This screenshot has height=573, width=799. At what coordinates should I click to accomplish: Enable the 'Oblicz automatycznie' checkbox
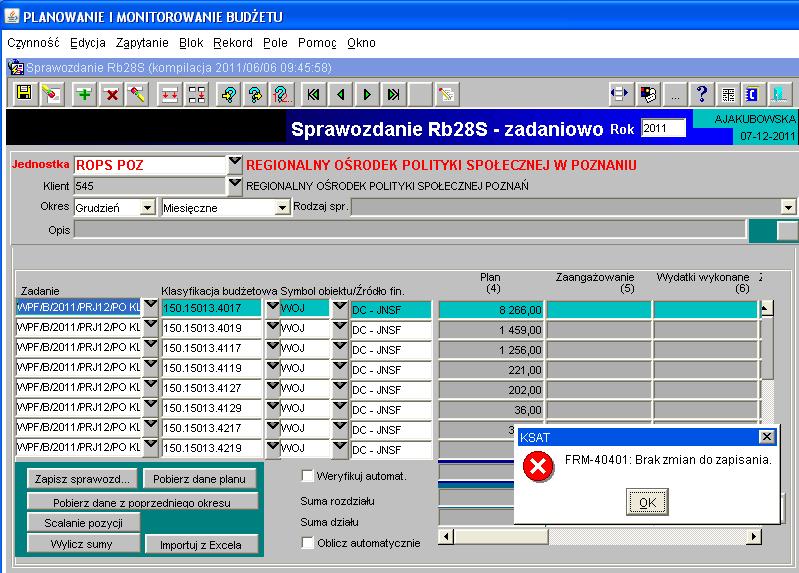point(307,542)
